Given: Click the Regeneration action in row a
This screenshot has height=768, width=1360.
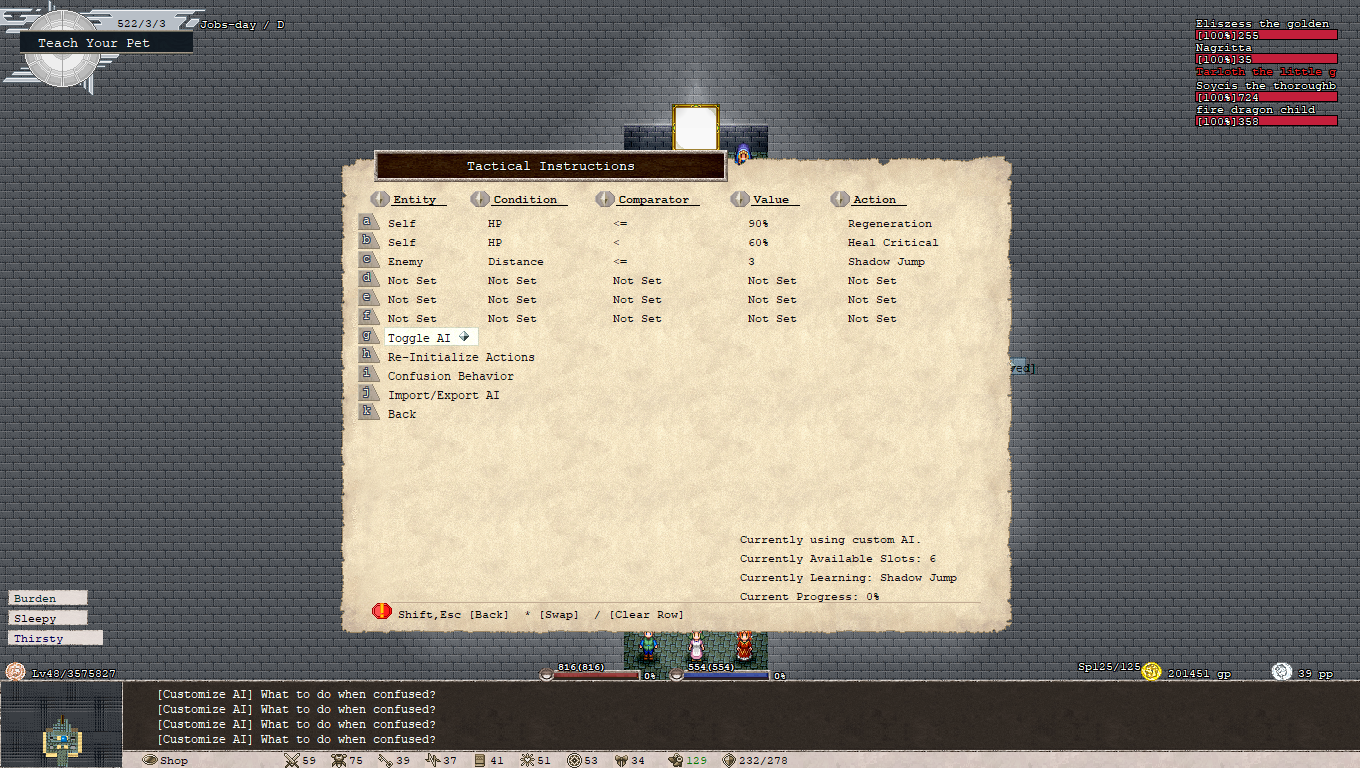Looking at the screenshot, I should point(889,224).
